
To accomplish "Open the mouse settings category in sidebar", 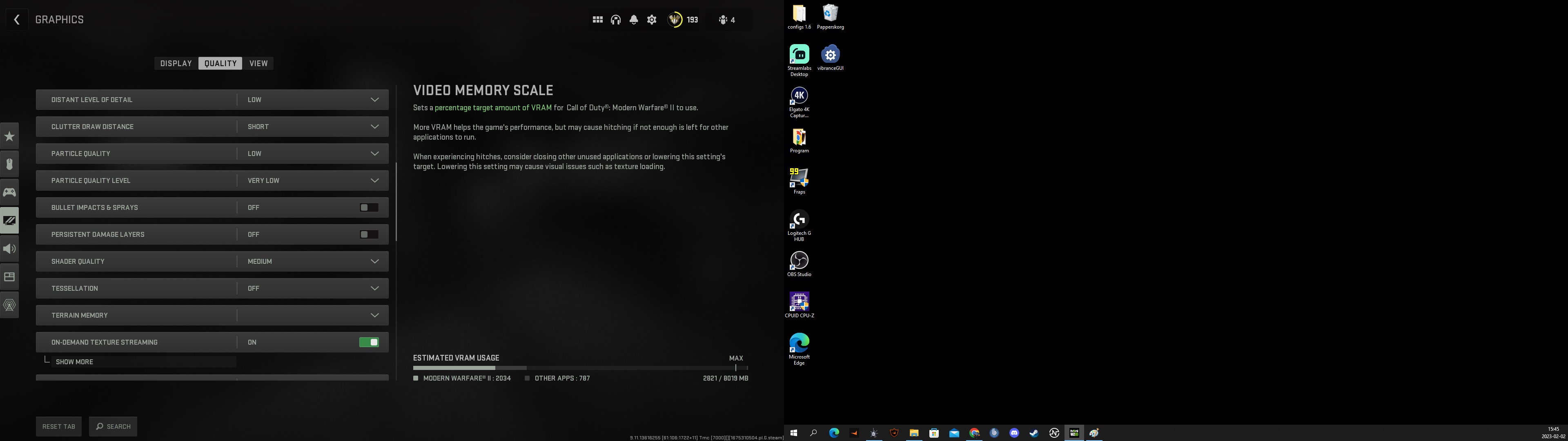I will 9,164.
